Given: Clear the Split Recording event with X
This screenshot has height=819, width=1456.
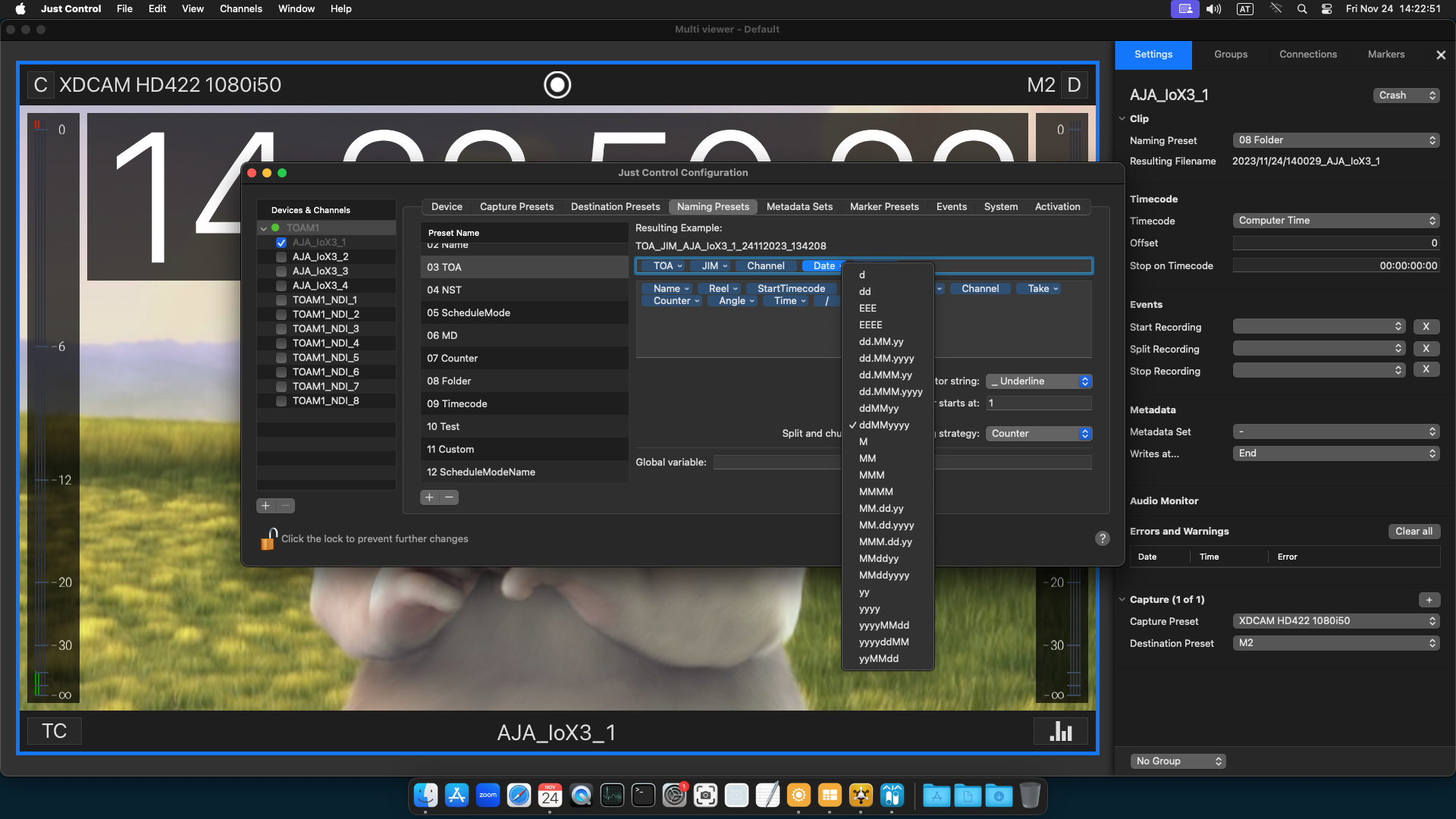Looking at the screenshot, I should [x=1426, y=349].
